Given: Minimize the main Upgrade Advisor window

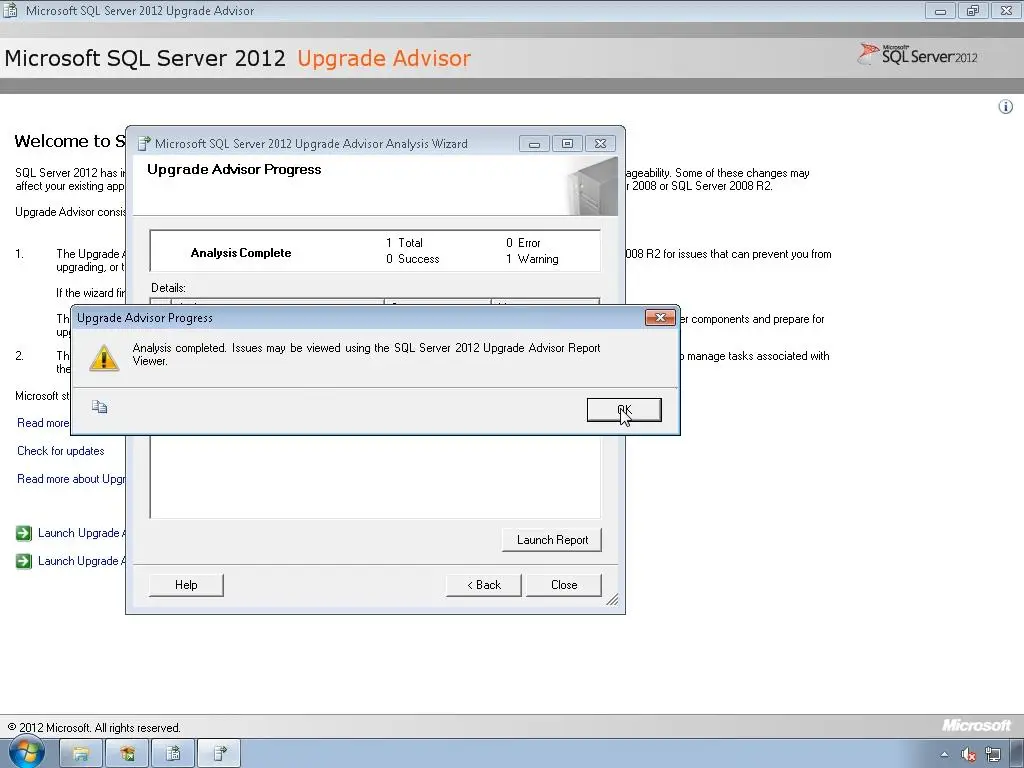Looking at the screenshot, I should [x=940, y=10].
